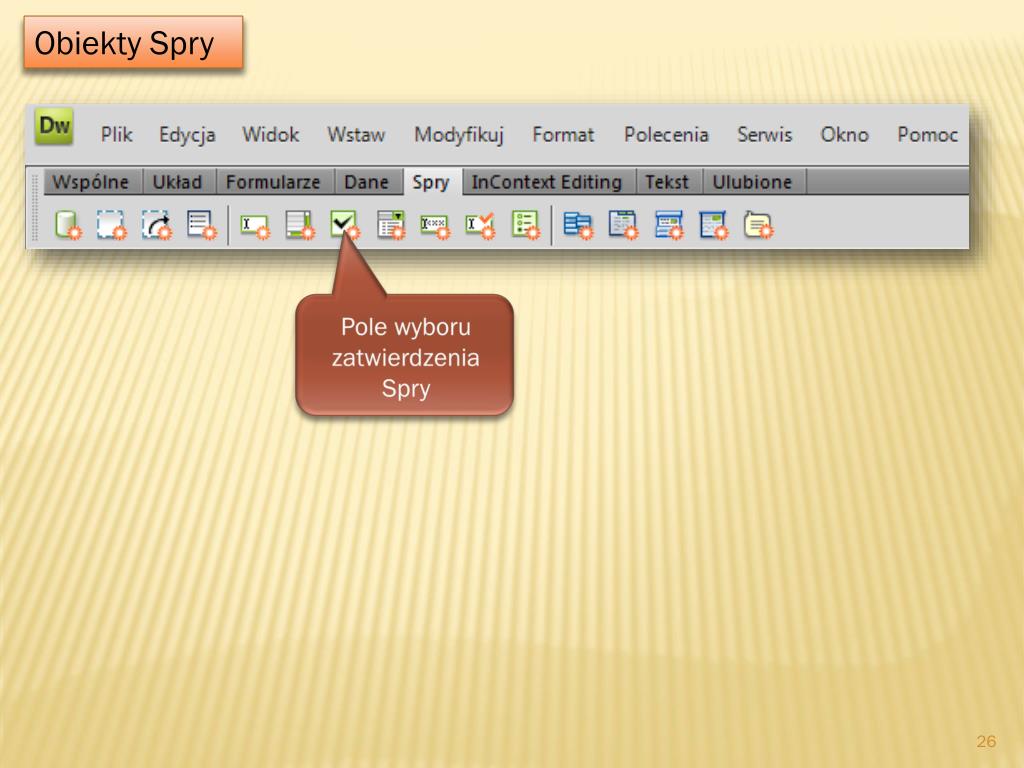Open the Okno menu
This screenshot has width=1024, height=768.
844,135
